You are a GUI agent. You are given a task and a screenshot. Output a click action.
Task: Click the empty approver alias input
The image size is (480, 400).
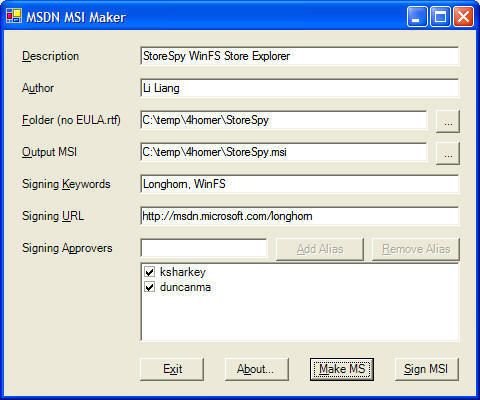(204, 248)
